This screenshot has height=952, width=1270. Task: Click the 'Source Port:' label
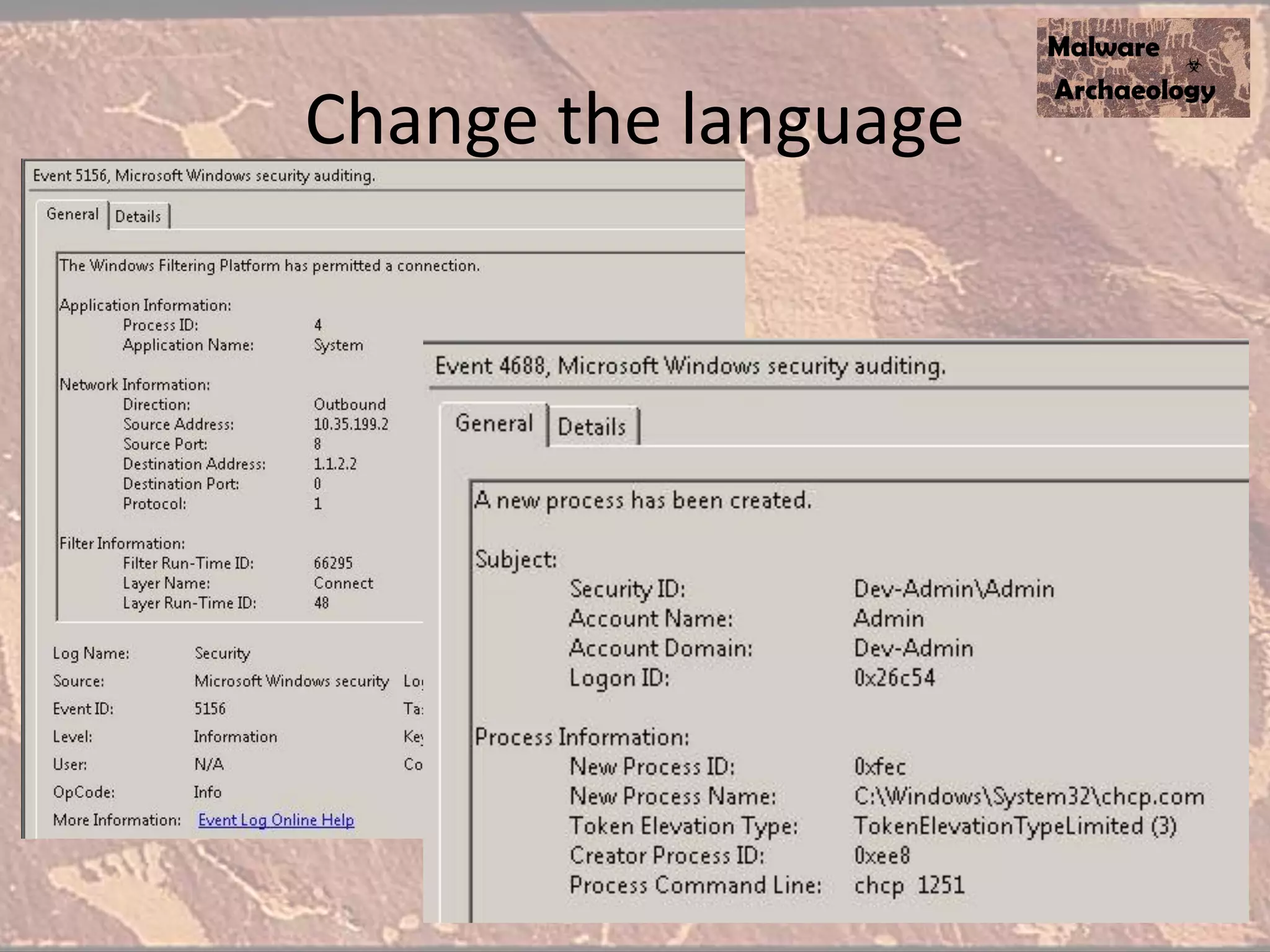[166, 444]
